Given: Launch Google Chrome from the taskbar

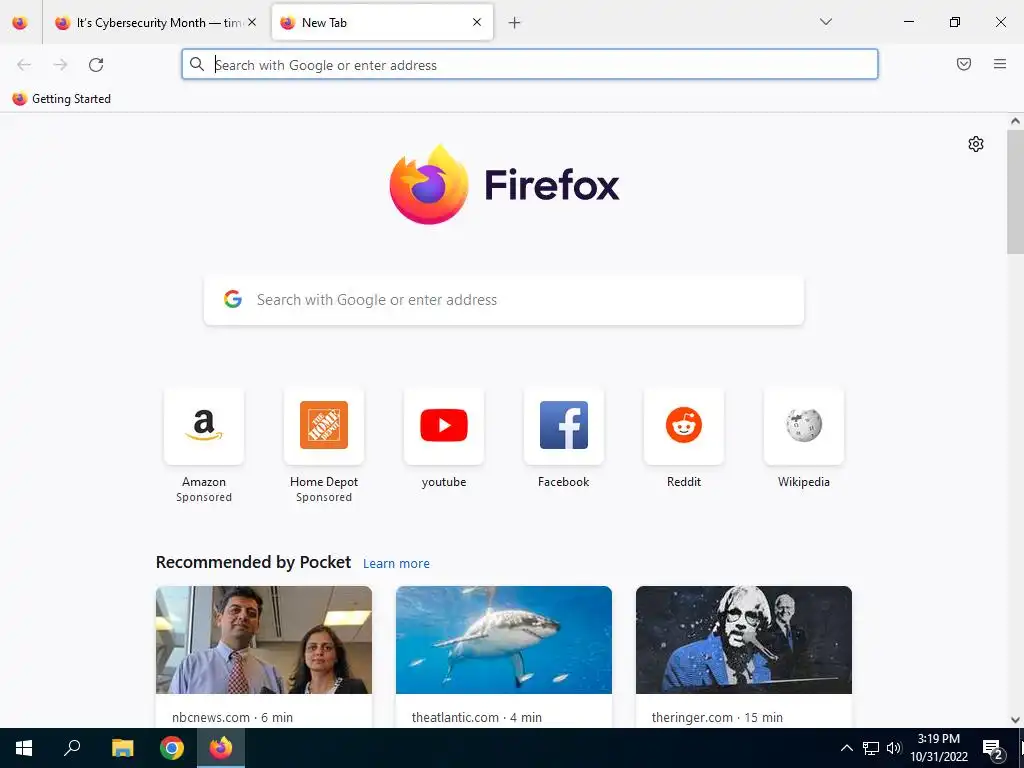Looking at the screenshot, I should click(172, 748).
